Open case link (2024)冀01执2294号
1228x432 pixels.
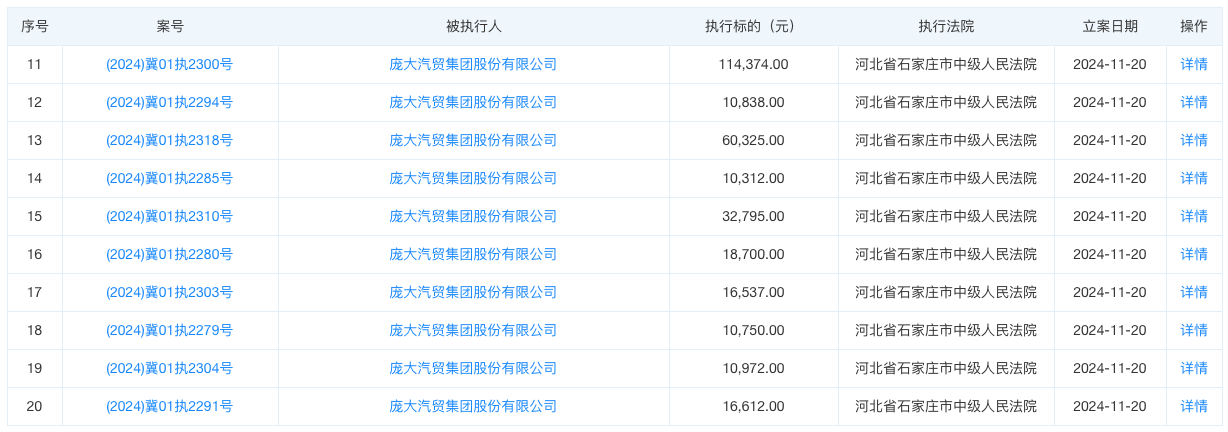click(169, 102)
